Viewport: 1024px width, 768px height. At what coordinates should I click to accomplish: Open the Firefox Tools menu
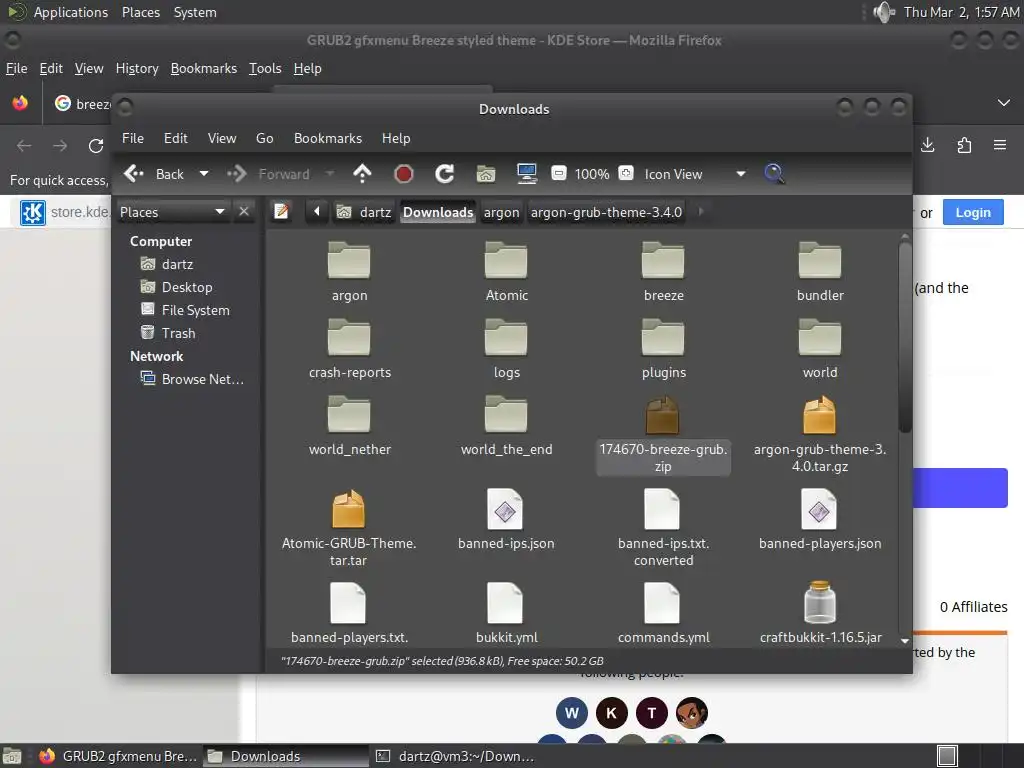pyautogui.click(x=264, y=69)
